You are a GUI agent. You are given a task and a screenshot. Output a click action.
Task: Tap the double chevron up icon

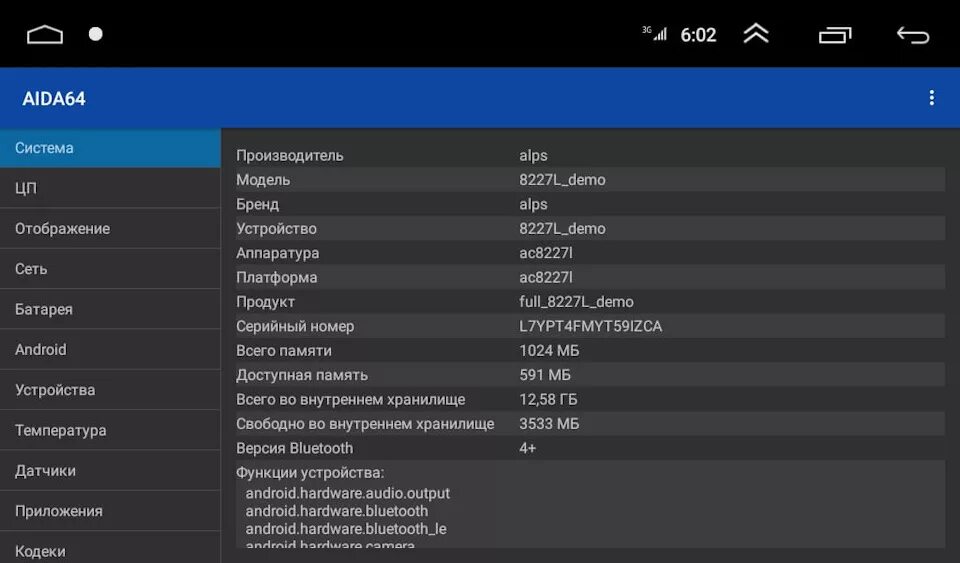coord(756,34)
